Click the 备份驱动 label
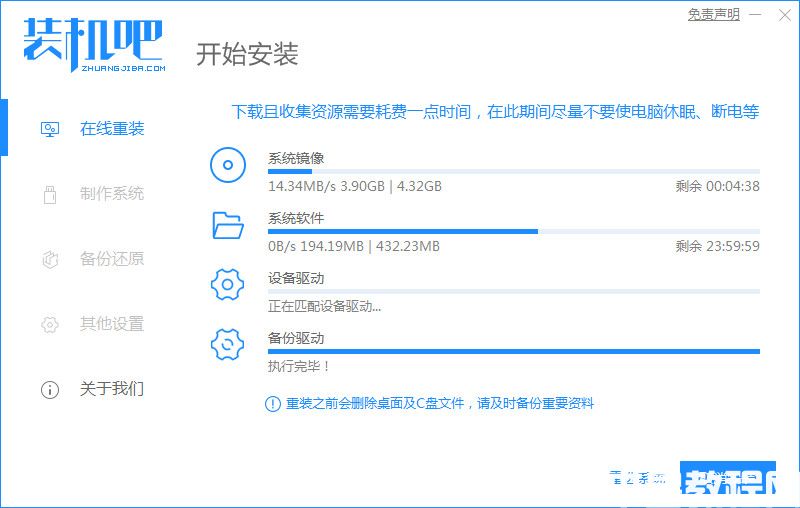 click(296, 338)
